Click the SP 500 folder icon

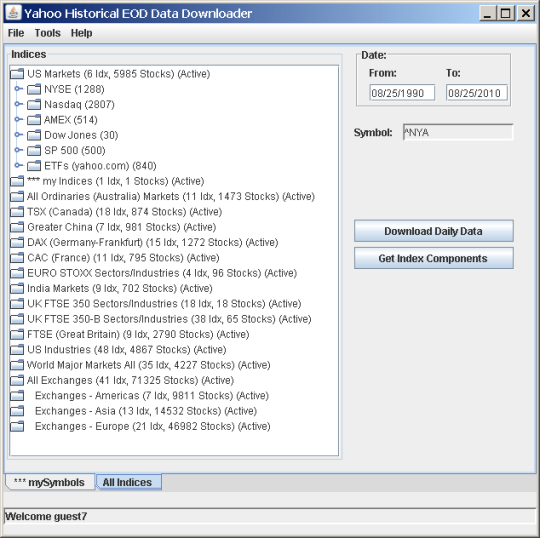coord(34,151)
